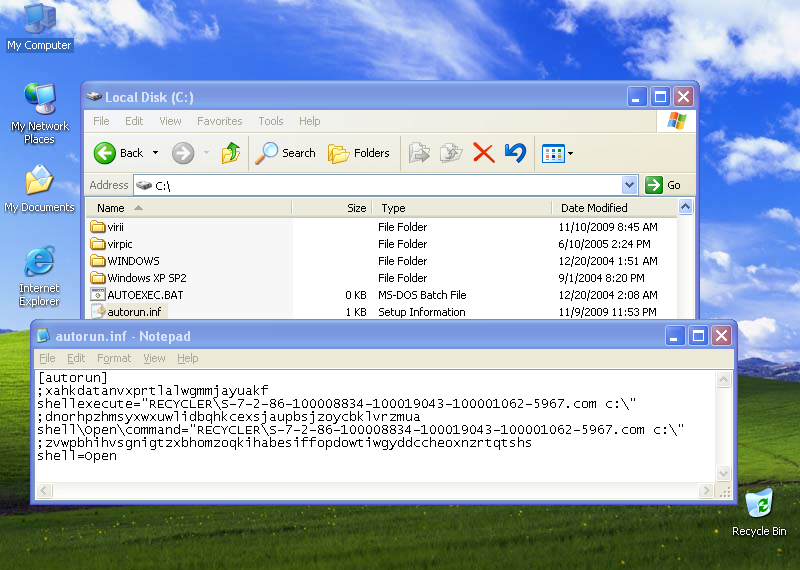The width and height of the screenshot is (800, 570).
Task: Open the Back history dropdown arrow
Action: 156,153
